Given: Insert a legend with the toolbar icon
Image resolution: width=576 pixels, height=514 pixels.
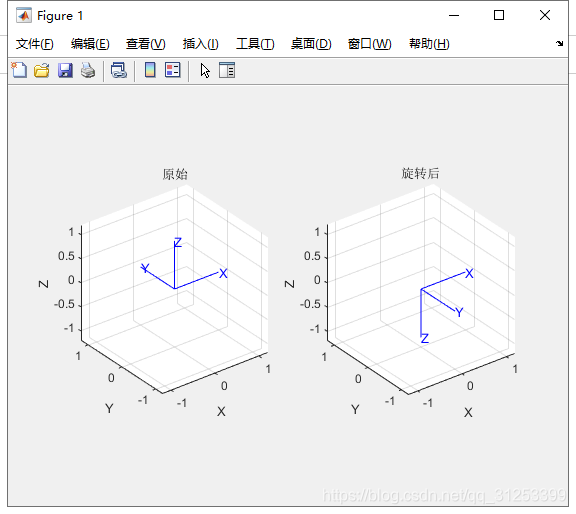Looking at the screenshot, I should pos(173,70).
